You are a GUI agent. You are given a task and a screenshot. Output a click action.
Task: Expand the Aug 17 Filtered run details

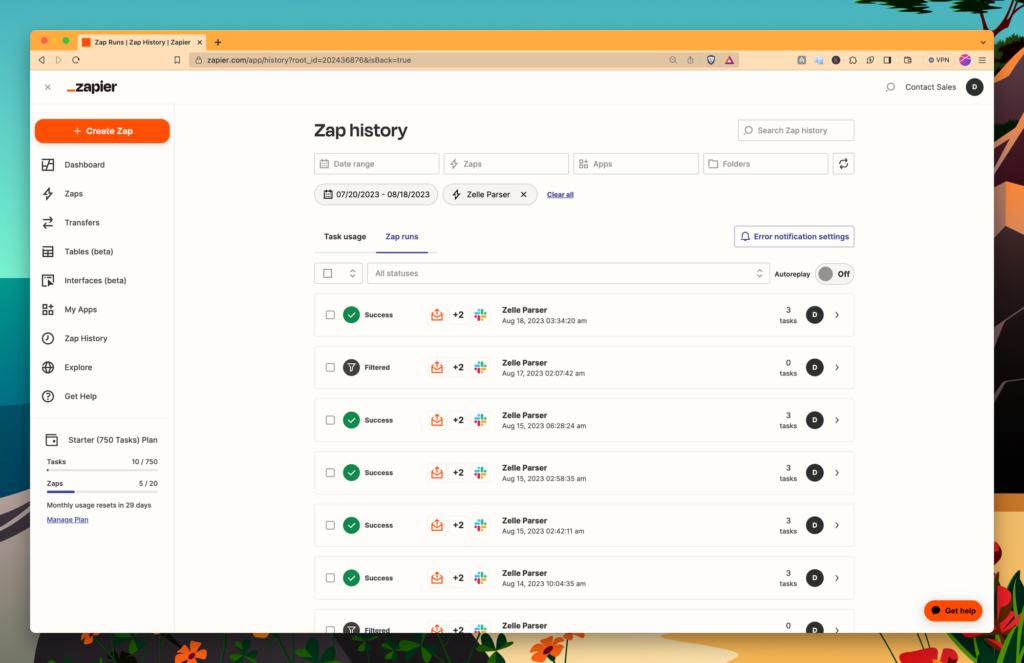(x=838, y=367)
